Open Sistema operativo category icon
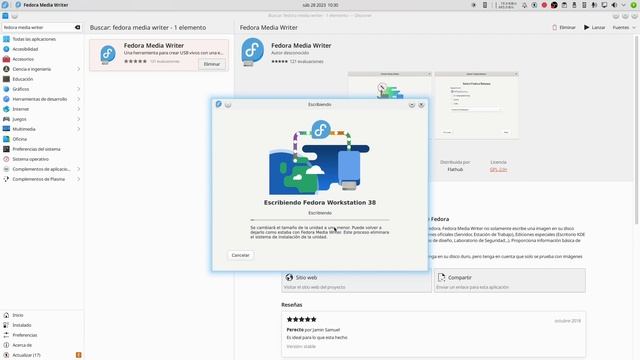640x360 pixels. click(6, 159)
